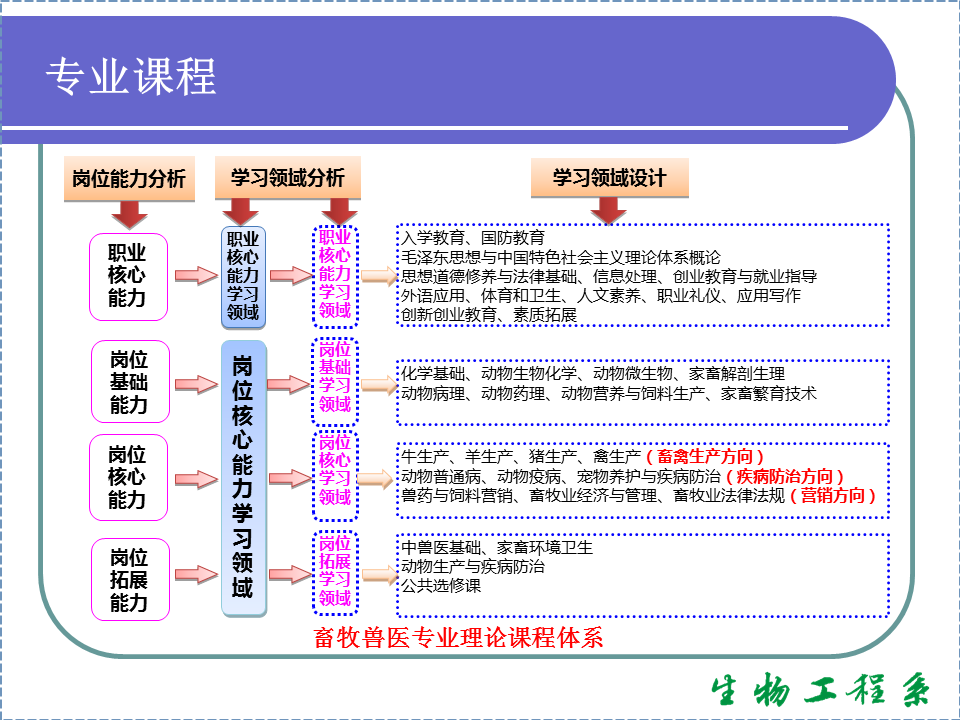
Task: Click the red down arrow under 岗位能力分析
Action: (x=129, y=213)
